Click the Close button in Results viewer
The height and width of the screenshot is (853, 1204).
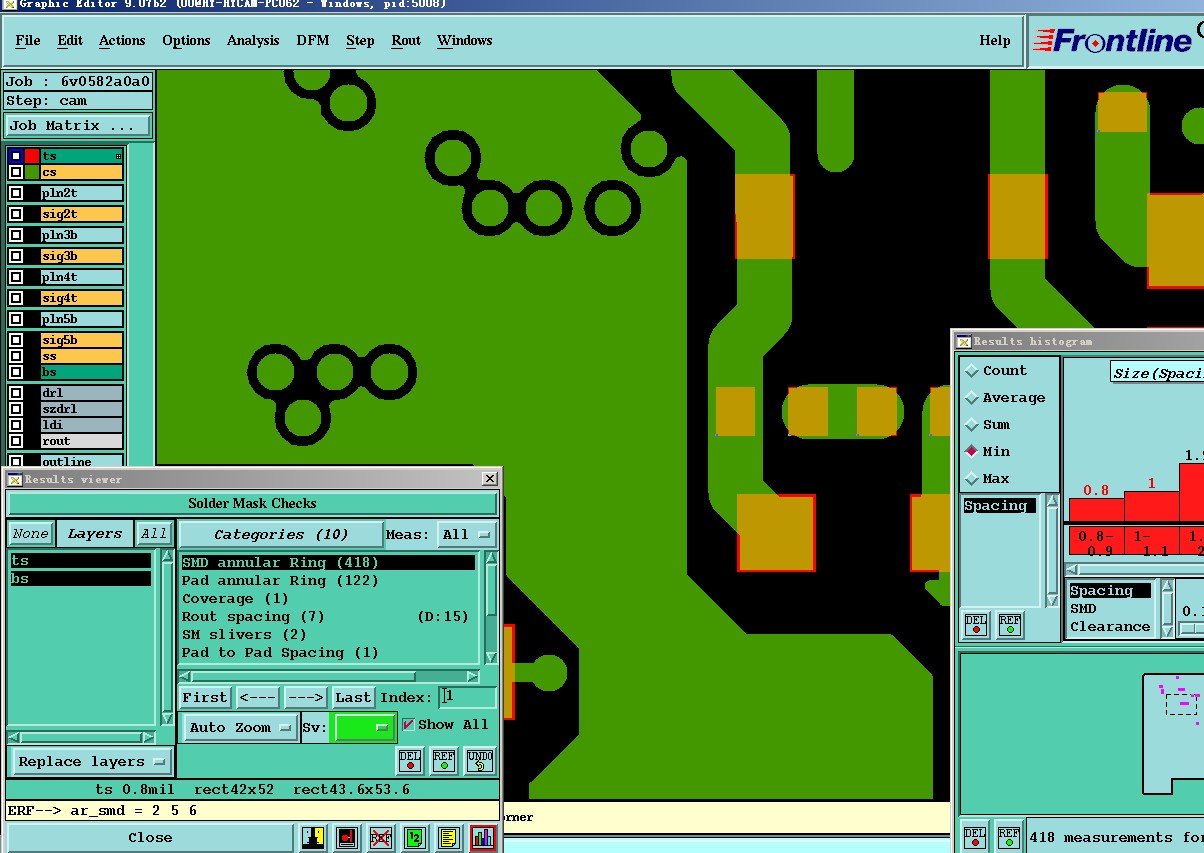pos(150,837)
